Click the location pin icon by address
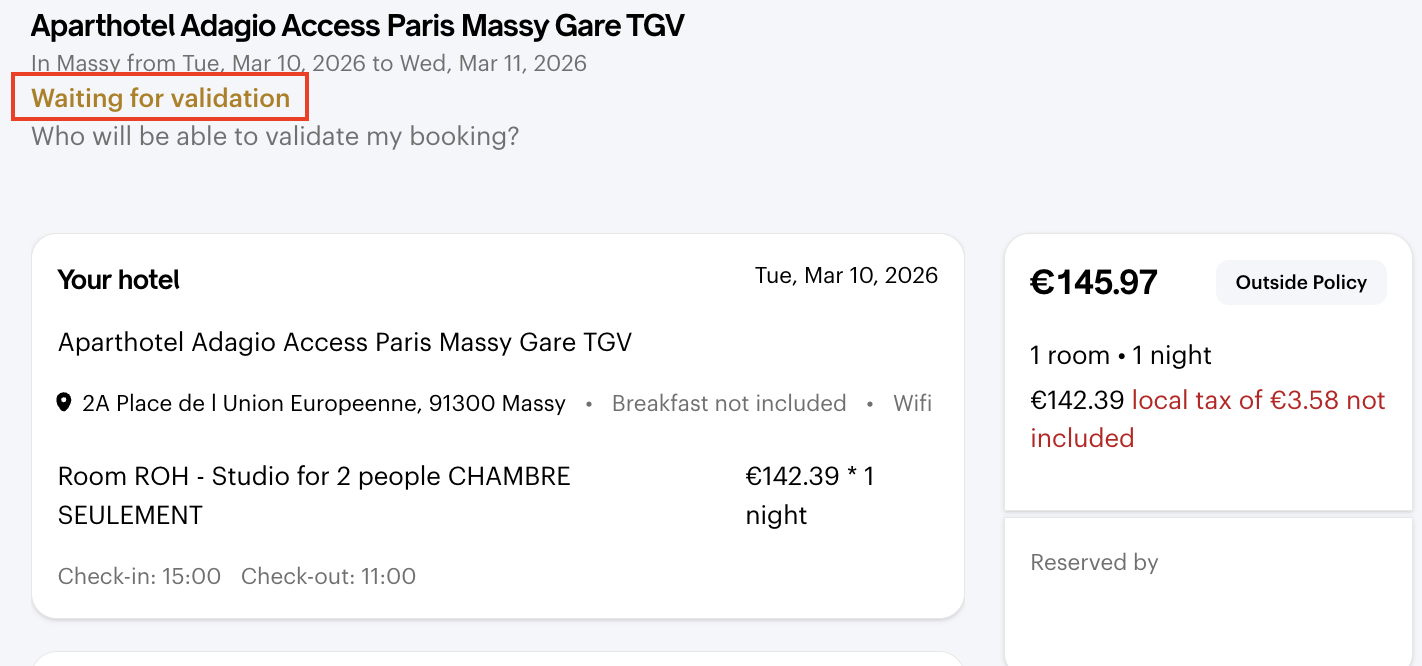This screenshot has height=666, width=1422. tap(65, 404)
